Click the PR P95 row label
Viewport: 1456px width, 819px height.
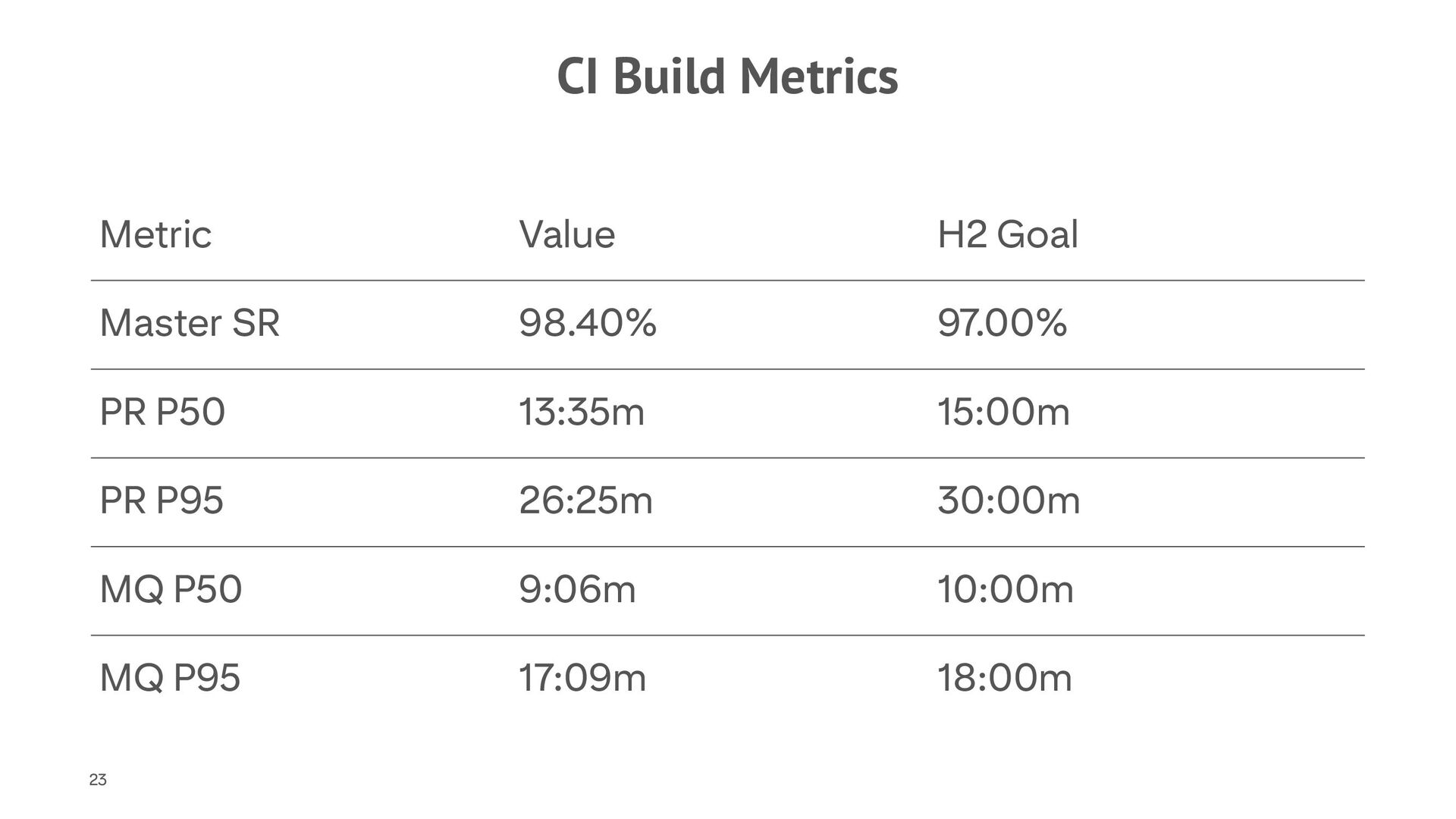(162, 500)
